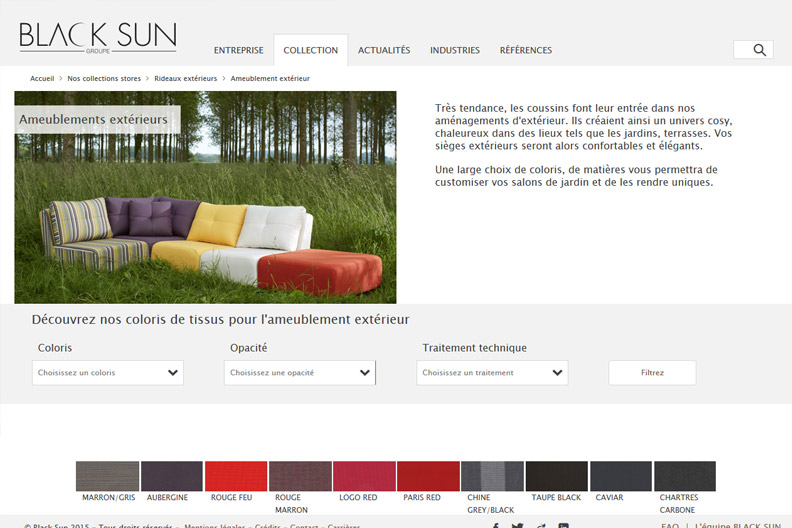Pick the Rouge Feu fabric swatch
792x528 pixels.
point(236,476)
